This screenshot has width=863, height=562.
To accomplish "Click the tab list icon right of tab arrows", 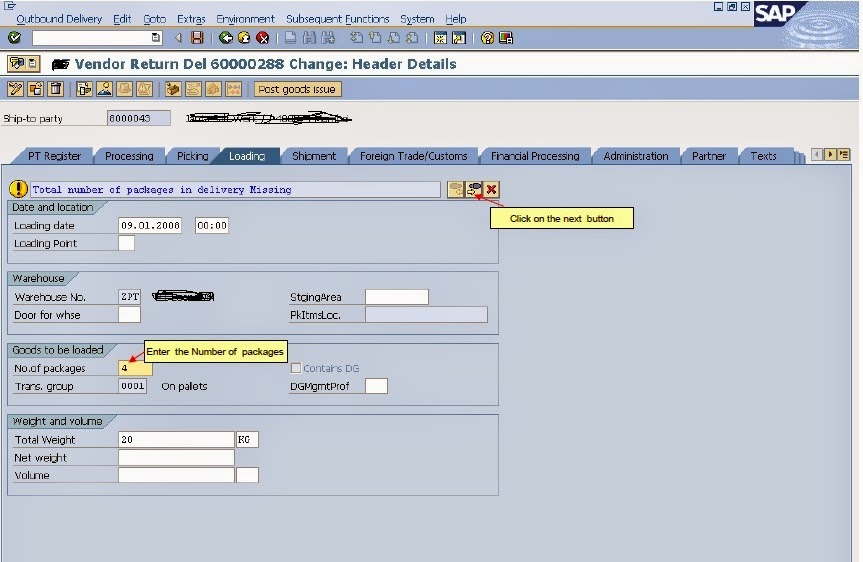I will (x=844, y=155).
